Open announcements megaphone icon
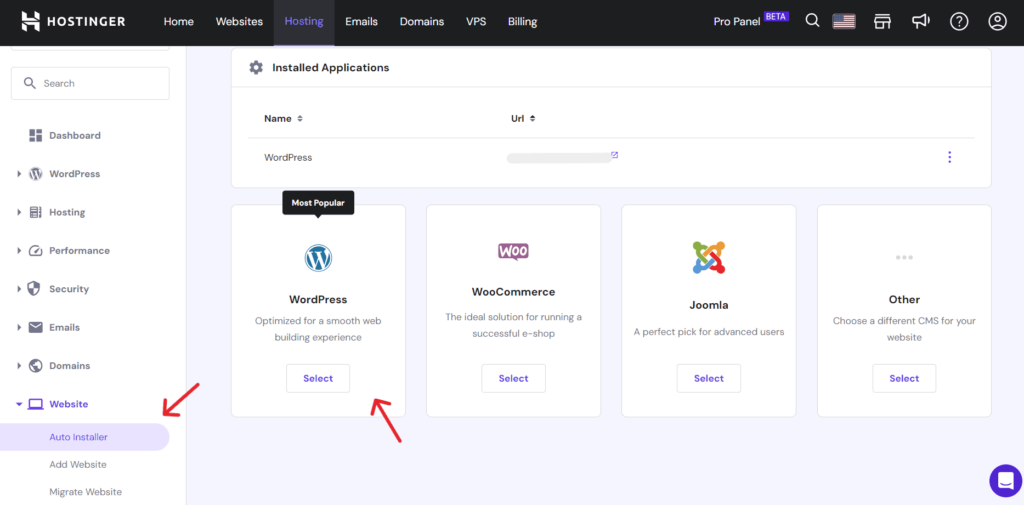Viewport: 1024px width, 505px height. 921,22
